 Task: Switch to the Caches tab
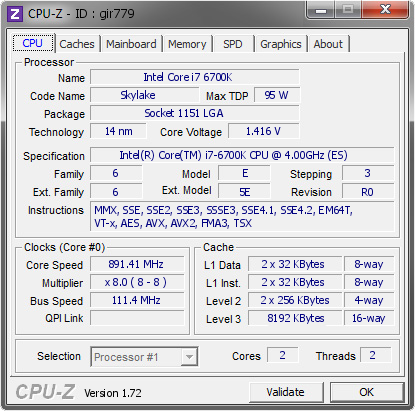tap(77, 44)
